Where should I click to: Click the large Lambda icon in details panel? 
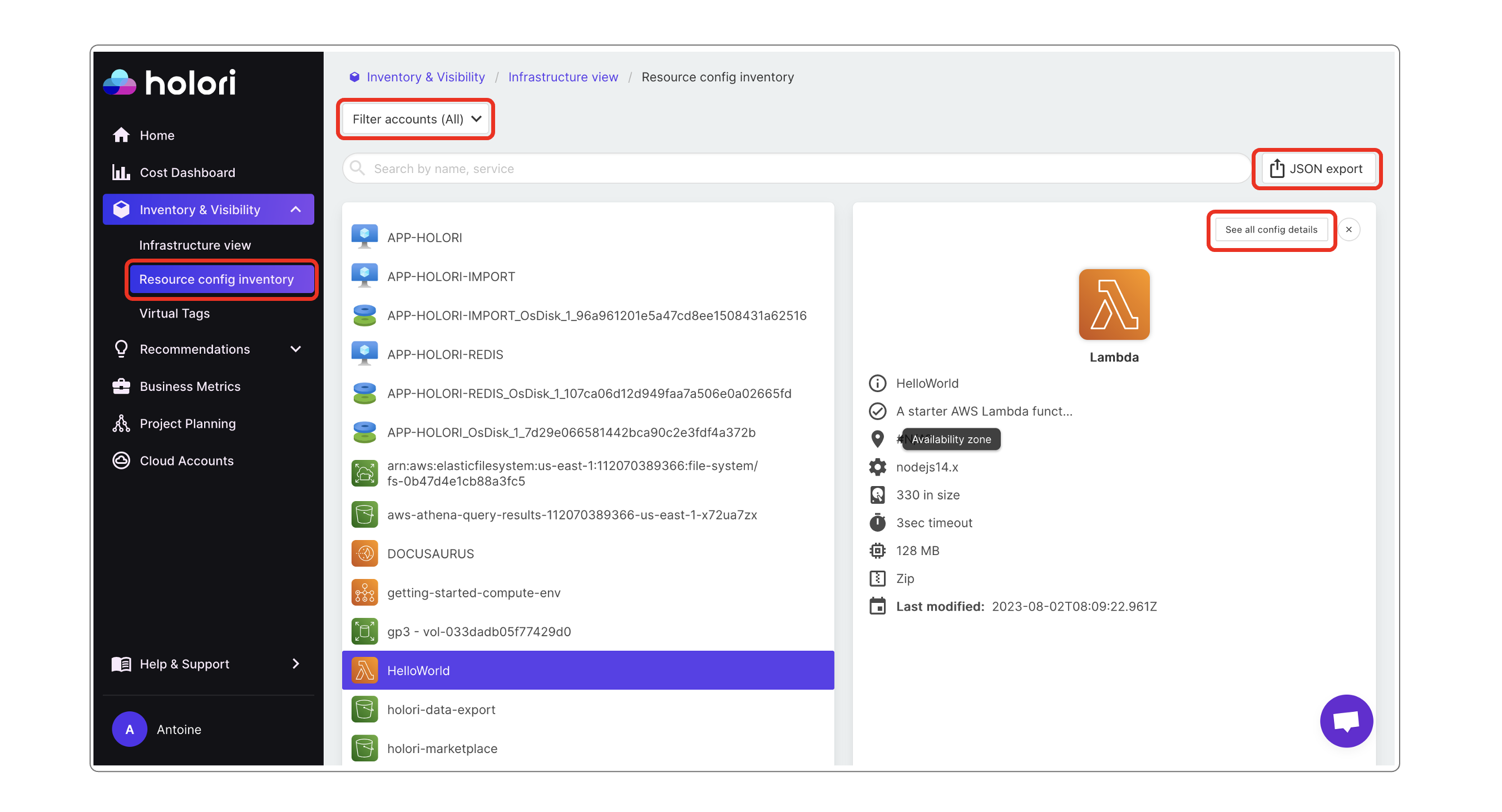(1114, 305)
